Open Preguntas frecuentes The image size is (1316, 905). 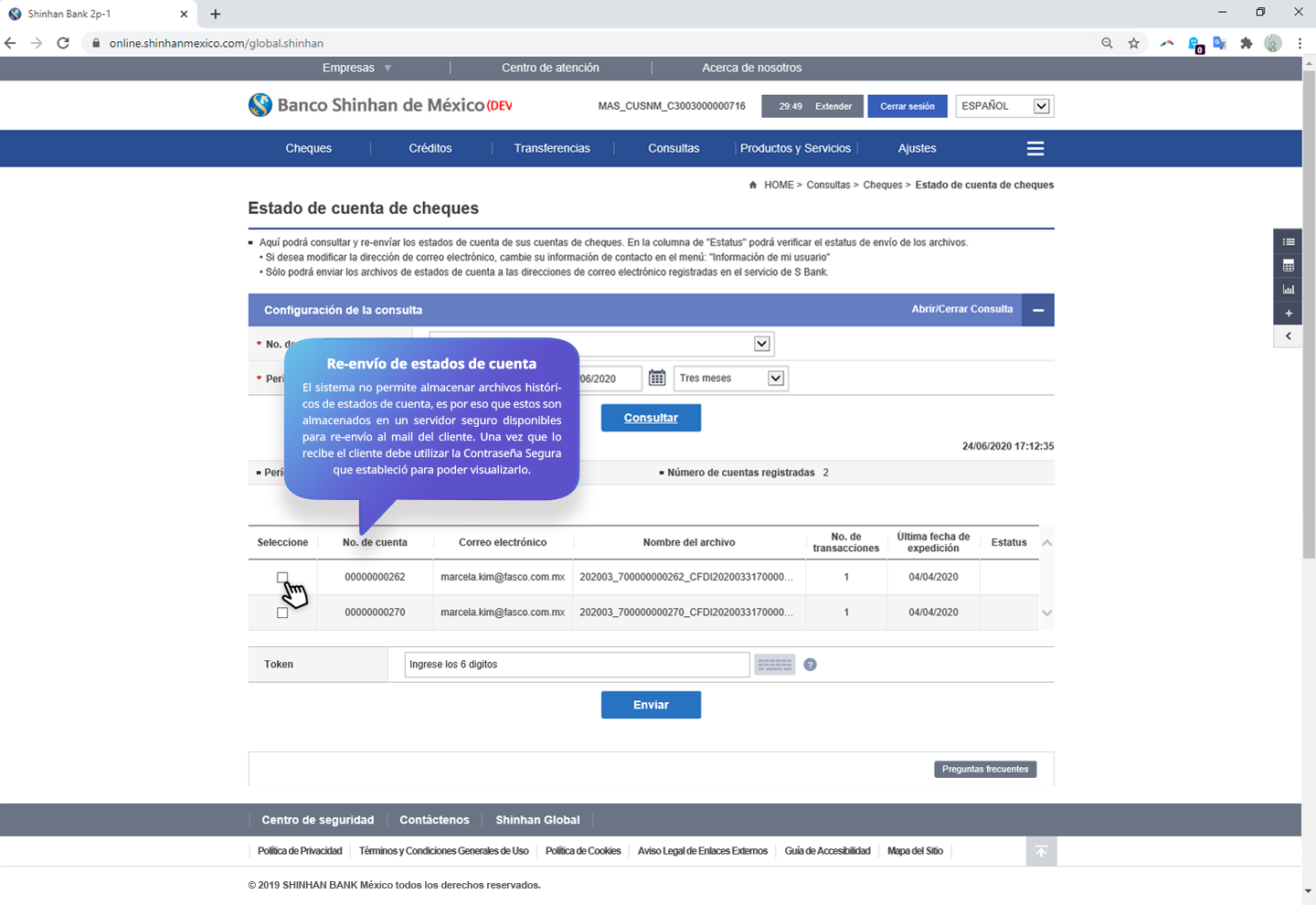[x=985, y=770]
